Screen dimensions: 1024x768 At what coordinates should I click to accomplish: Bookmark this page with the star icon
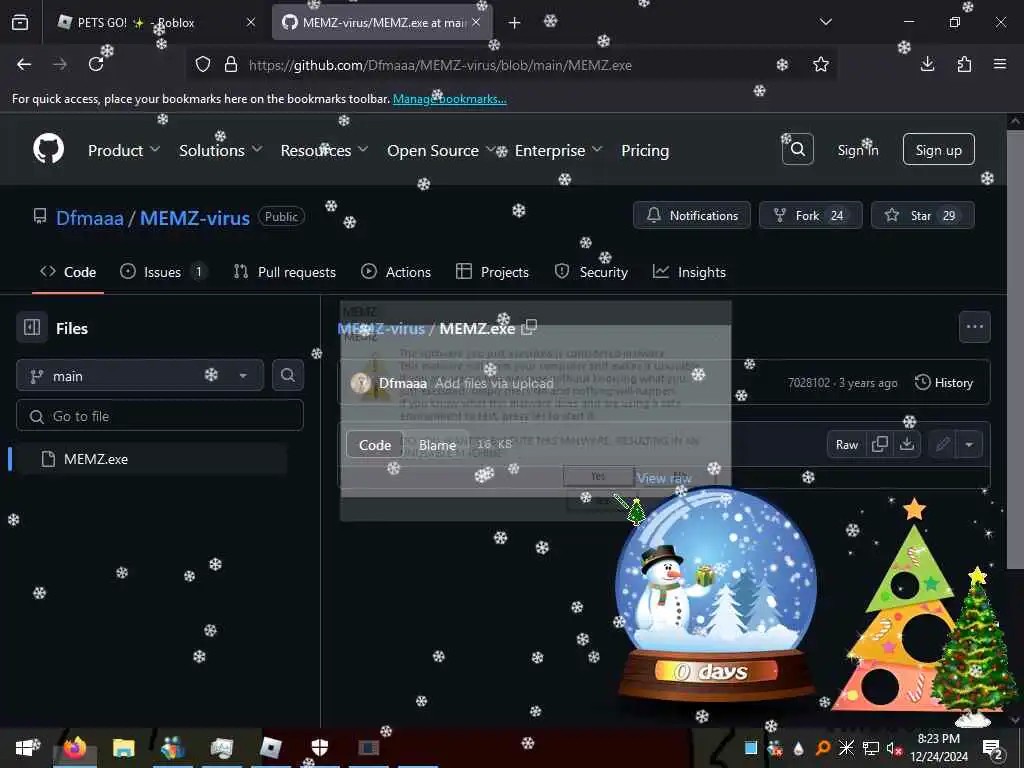coord(821,64)
